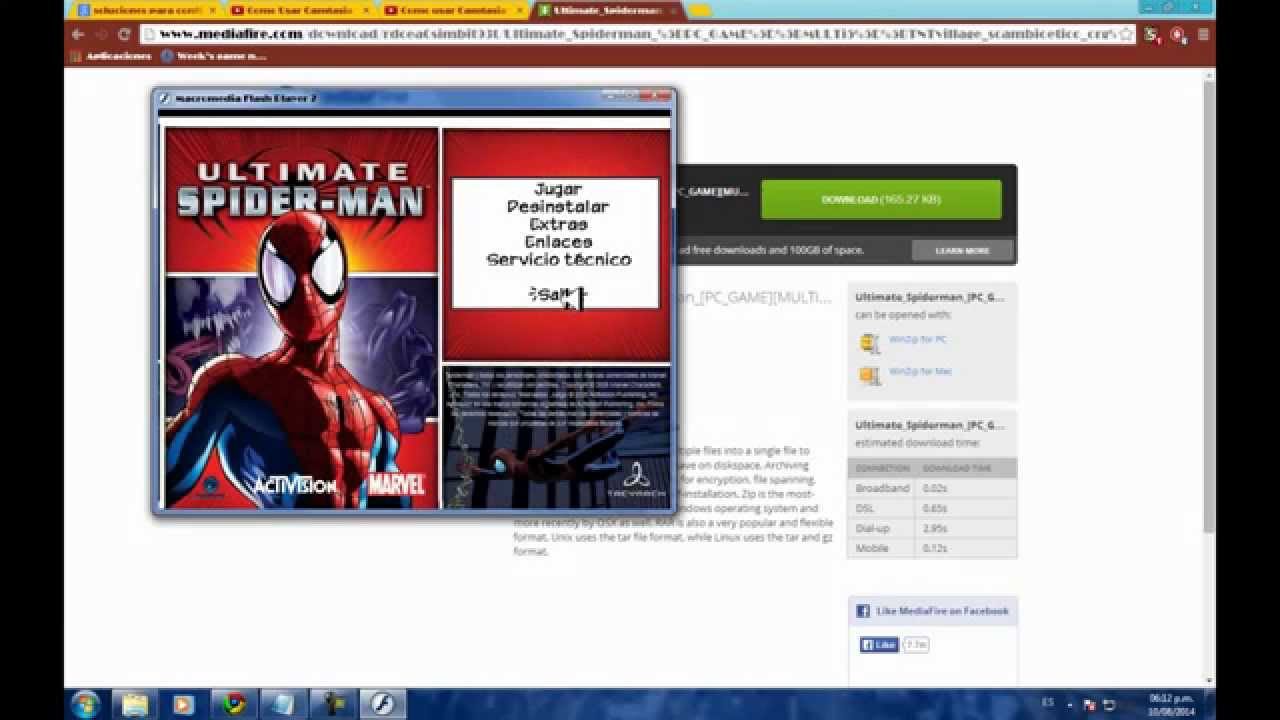Open Windows Explorer from the taskbar
This screenshot has height=720, width=1280.
134,705
